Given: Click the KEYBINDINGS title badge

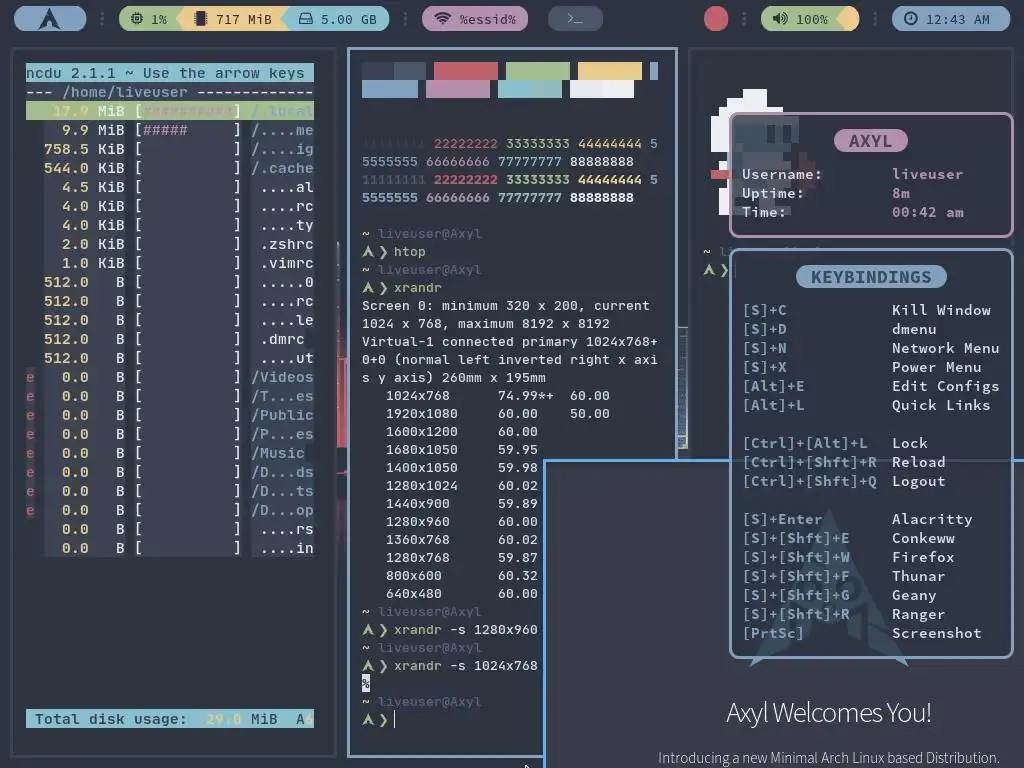Looking at the screenshot, I should pos(871,277).
